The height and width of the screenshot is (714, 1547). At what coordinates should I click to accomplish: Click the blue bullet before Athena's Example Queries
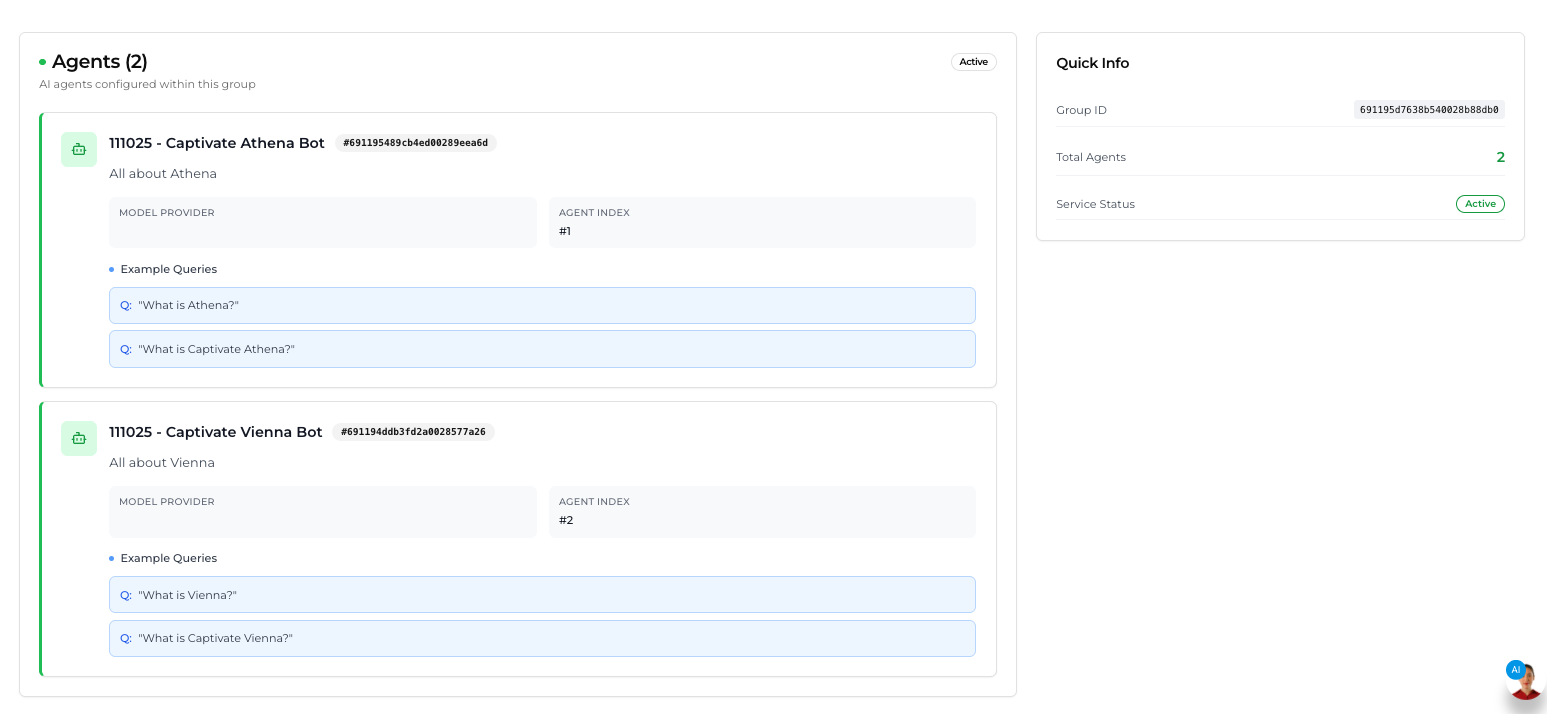tap(110, 268)
